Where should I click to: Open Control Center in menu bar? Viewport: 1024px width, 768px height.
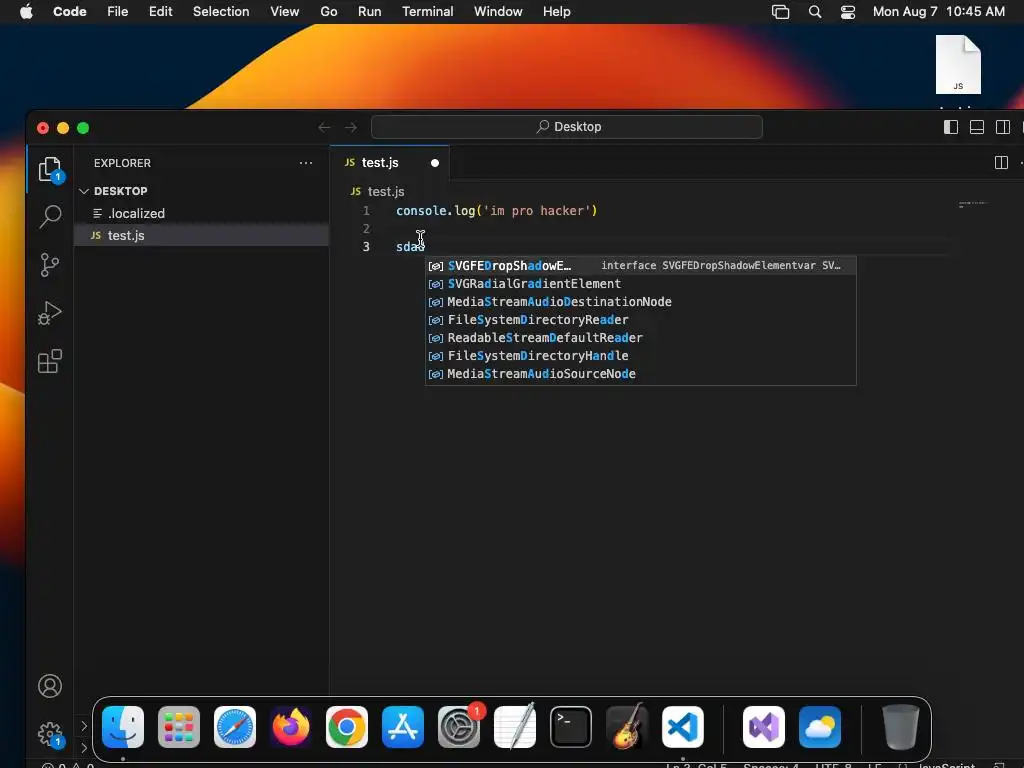848,12
